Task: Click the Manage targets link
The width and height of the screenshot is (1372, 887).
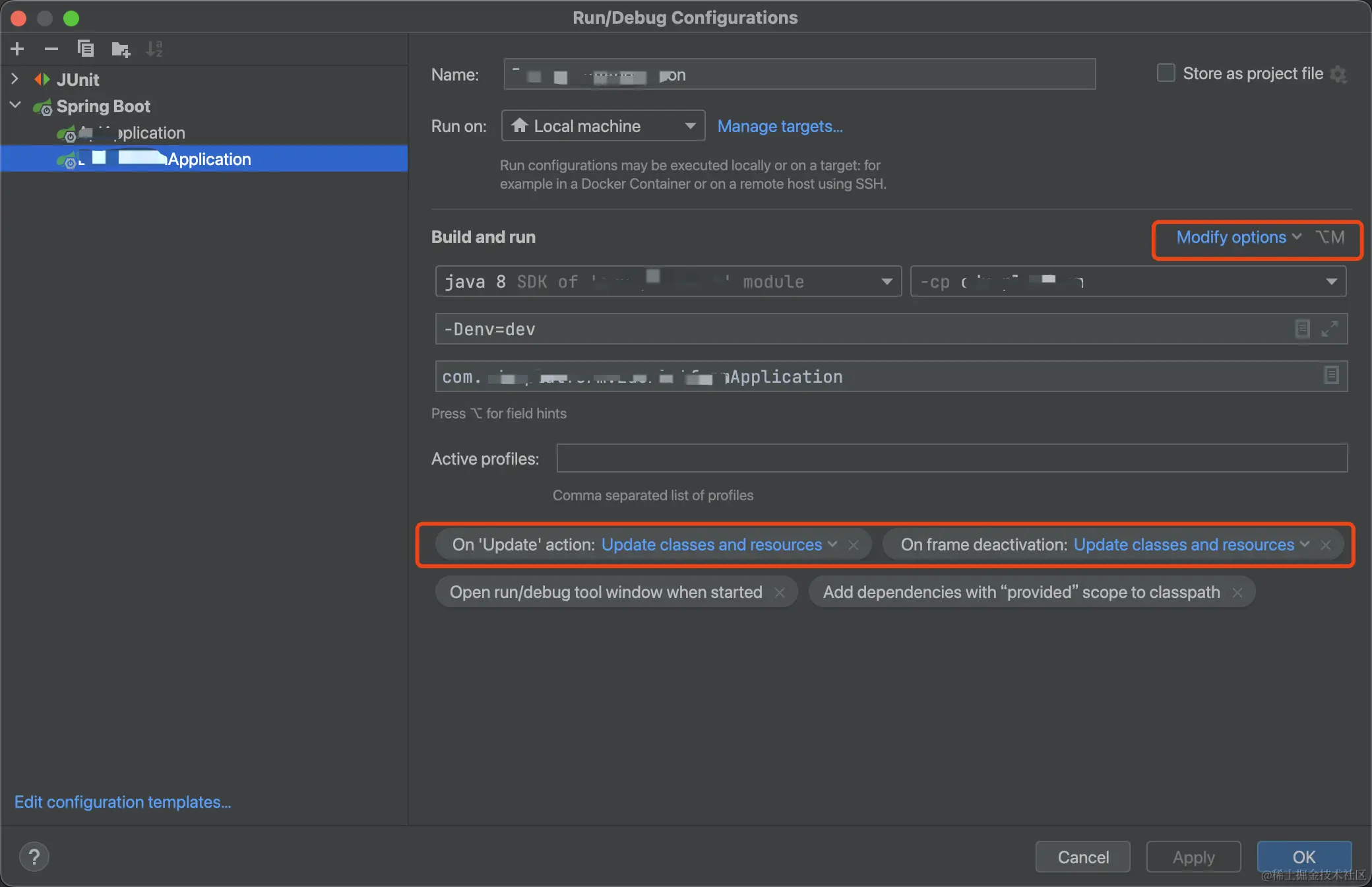Action: [780, 126]
